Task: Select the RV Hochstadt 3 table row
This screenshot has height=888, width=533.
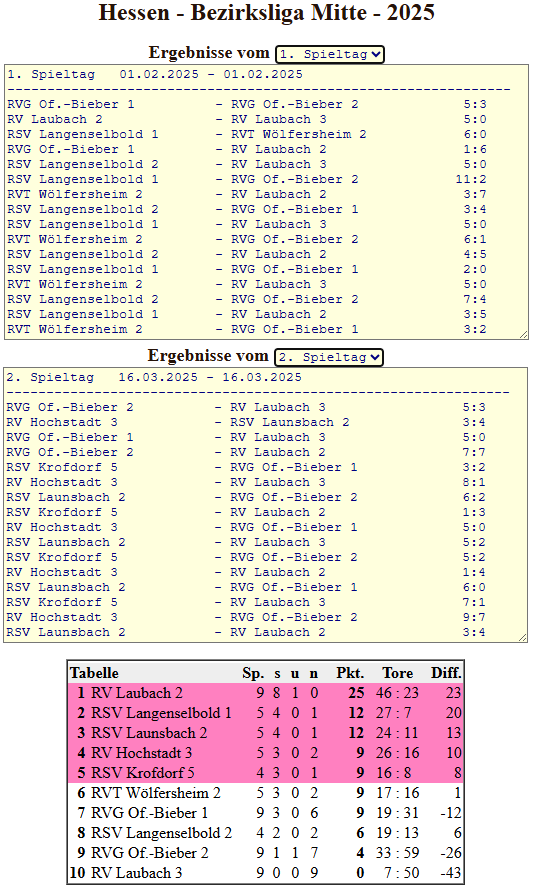Action: coord(266,753)
